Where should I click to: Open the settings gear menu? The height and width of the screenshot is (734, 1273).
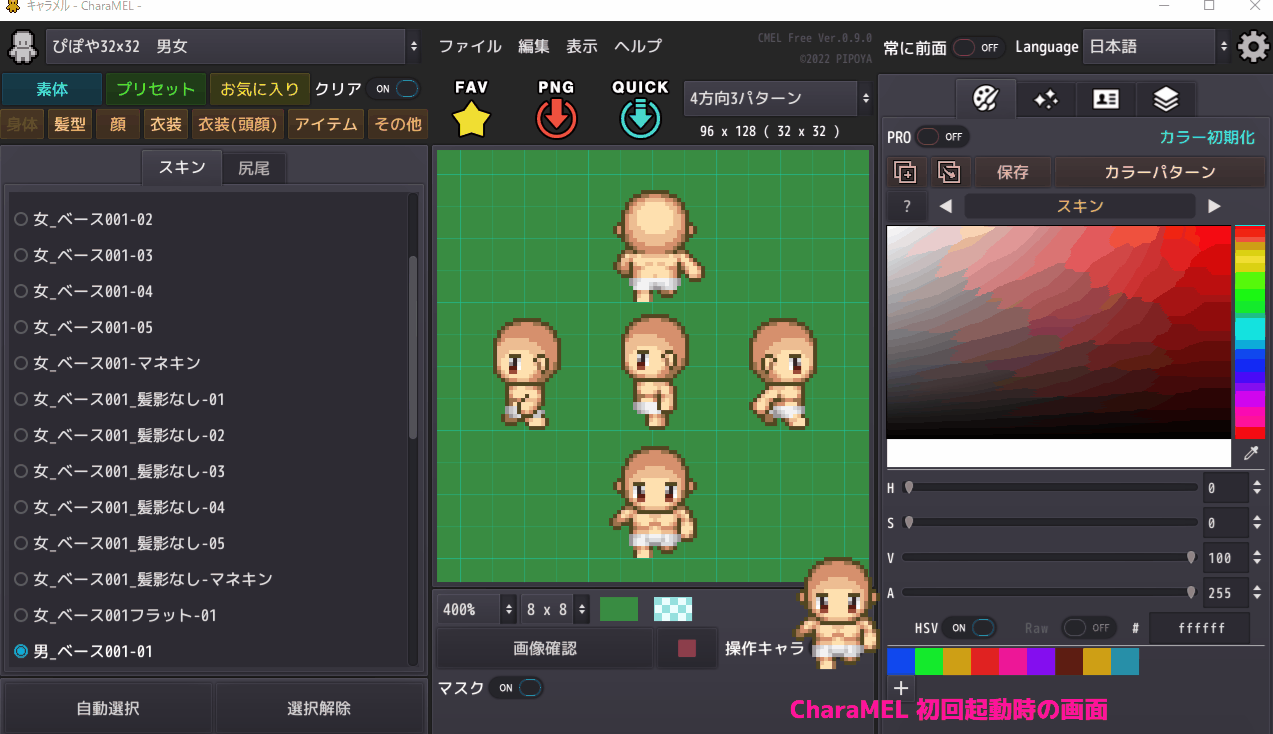tap(1253, 46)
